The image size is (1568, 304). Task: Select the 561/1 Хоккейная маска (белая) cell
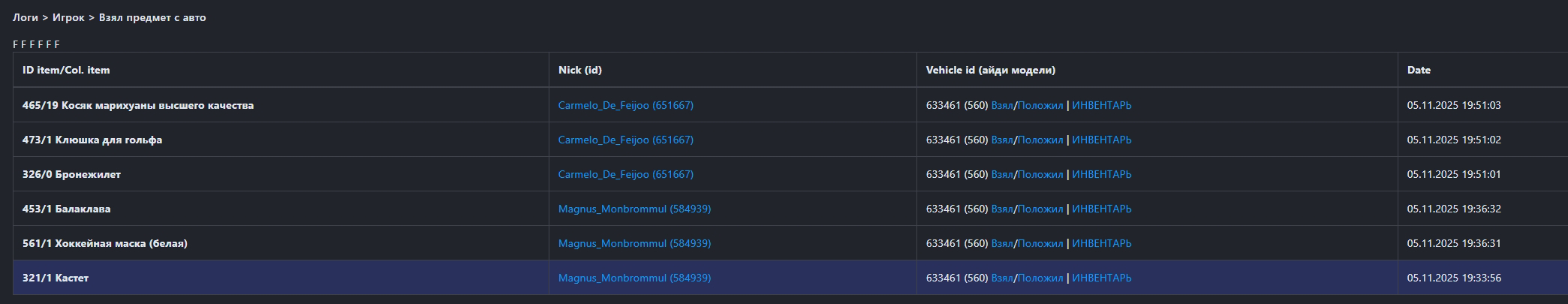[105, 243]
